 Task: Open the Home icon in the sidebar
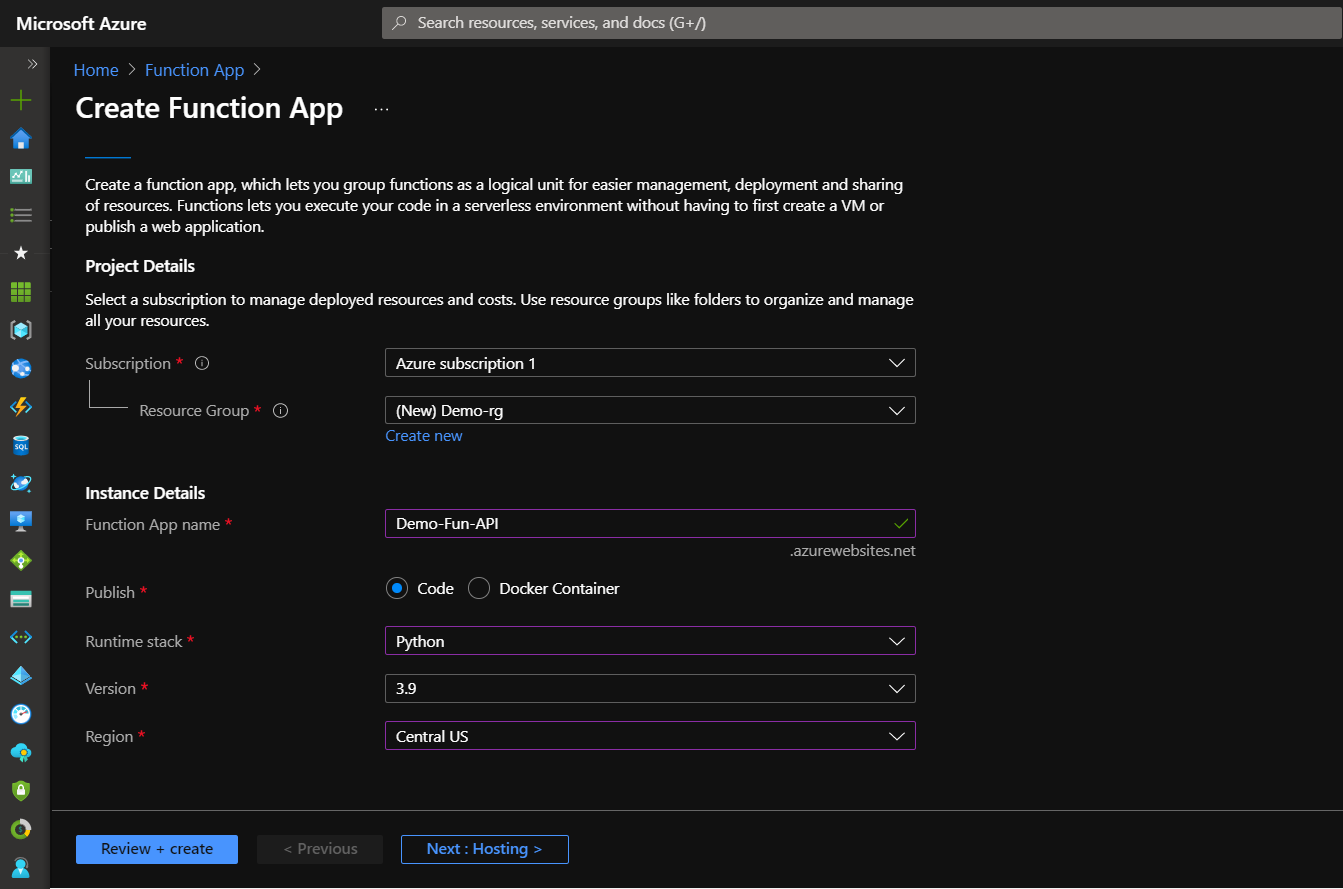point(21,138)
